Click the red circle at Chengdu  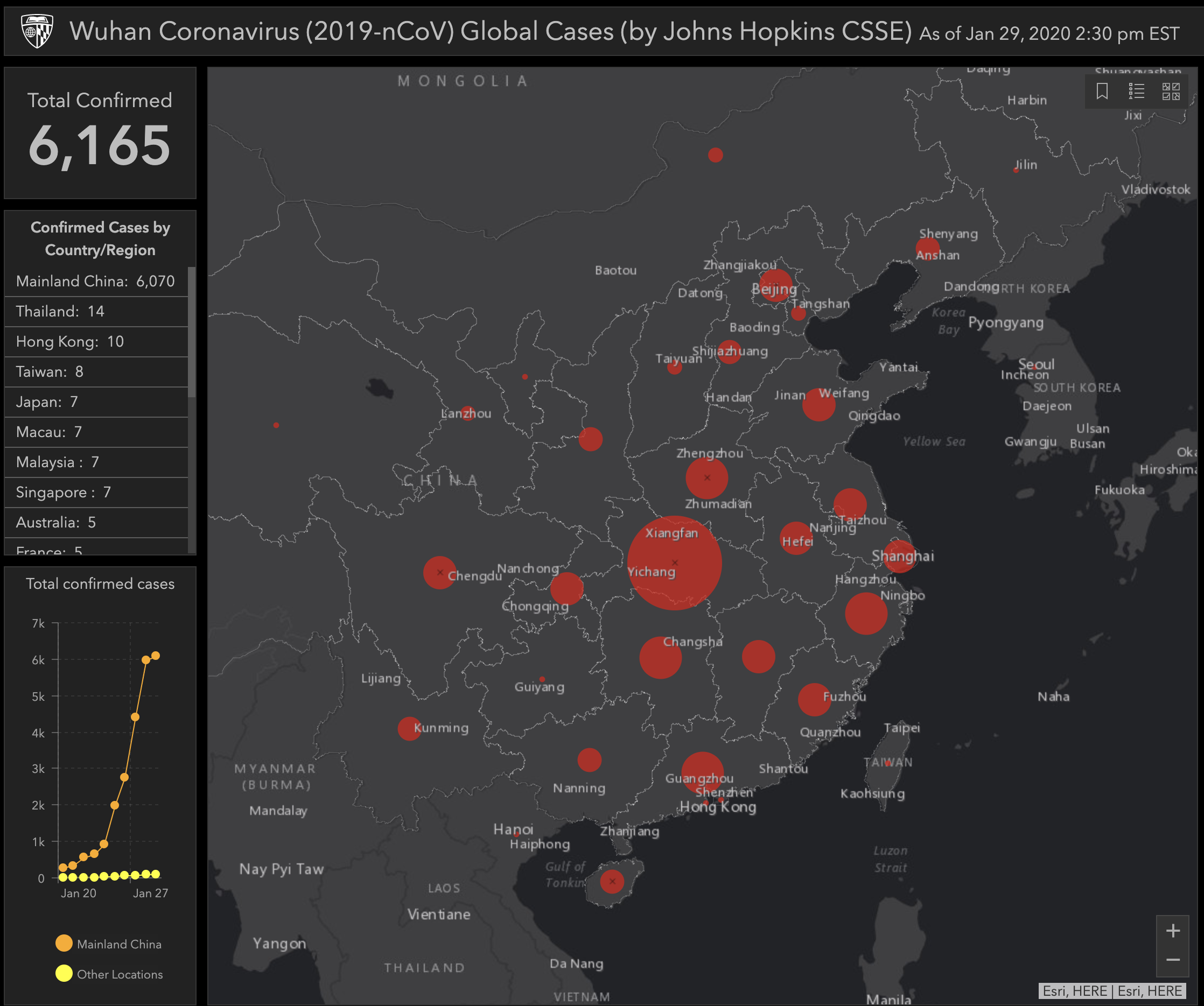(440, 572)
